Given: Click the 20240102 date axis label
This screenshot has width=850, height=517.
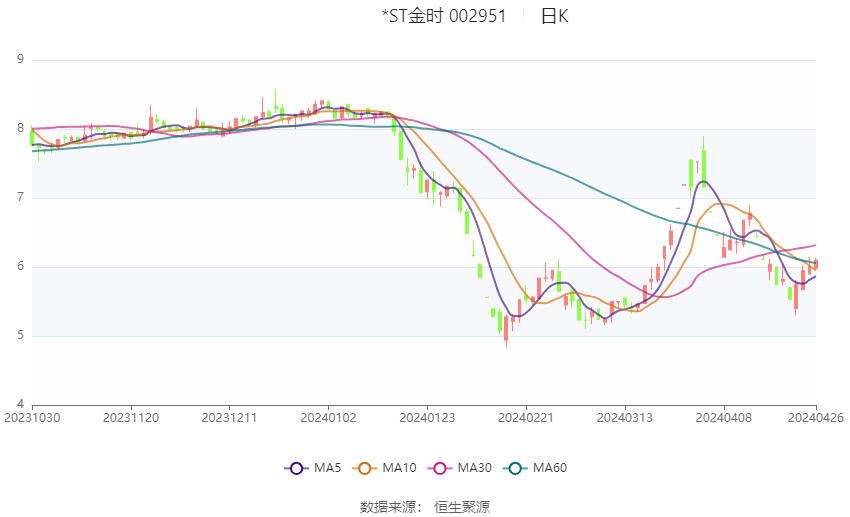Looking at the screenshot, I should (329, 417).
